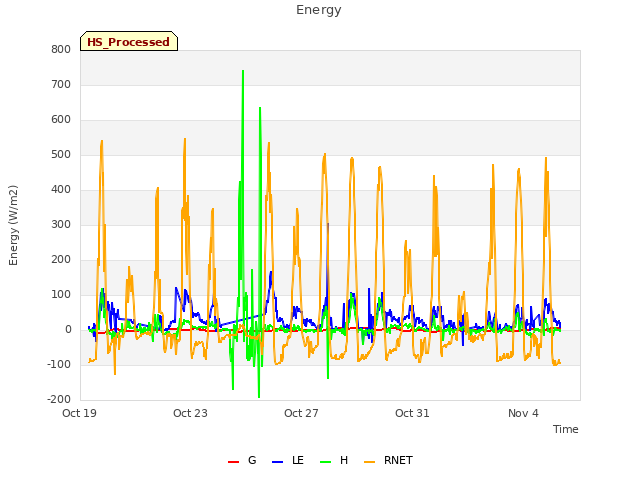Screen dimensions: 640x480
Task: Toggle the H series legend label
Action: click(344, 460)
